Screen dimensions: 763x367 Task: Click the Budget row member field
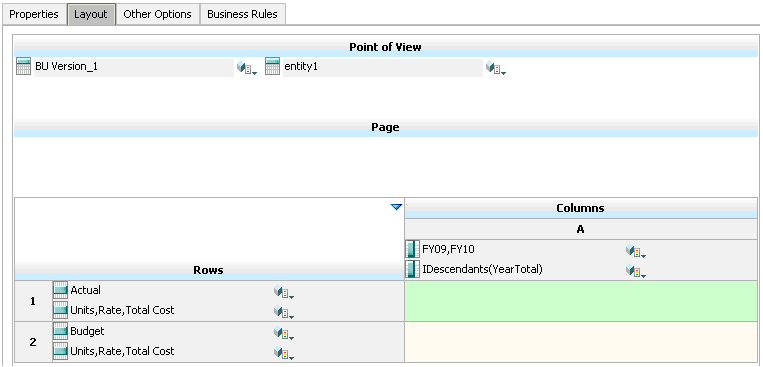click(x=171, y=331)
